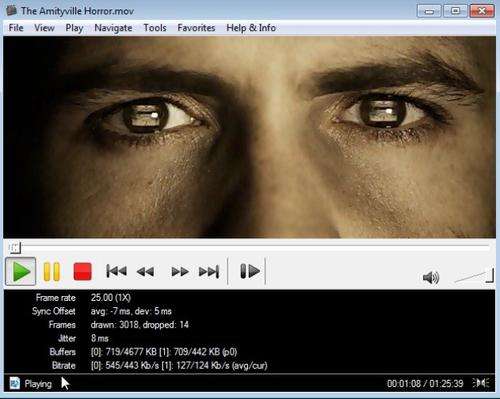Open the Navigate menu

pyautogui.click(x=113, y=28)
